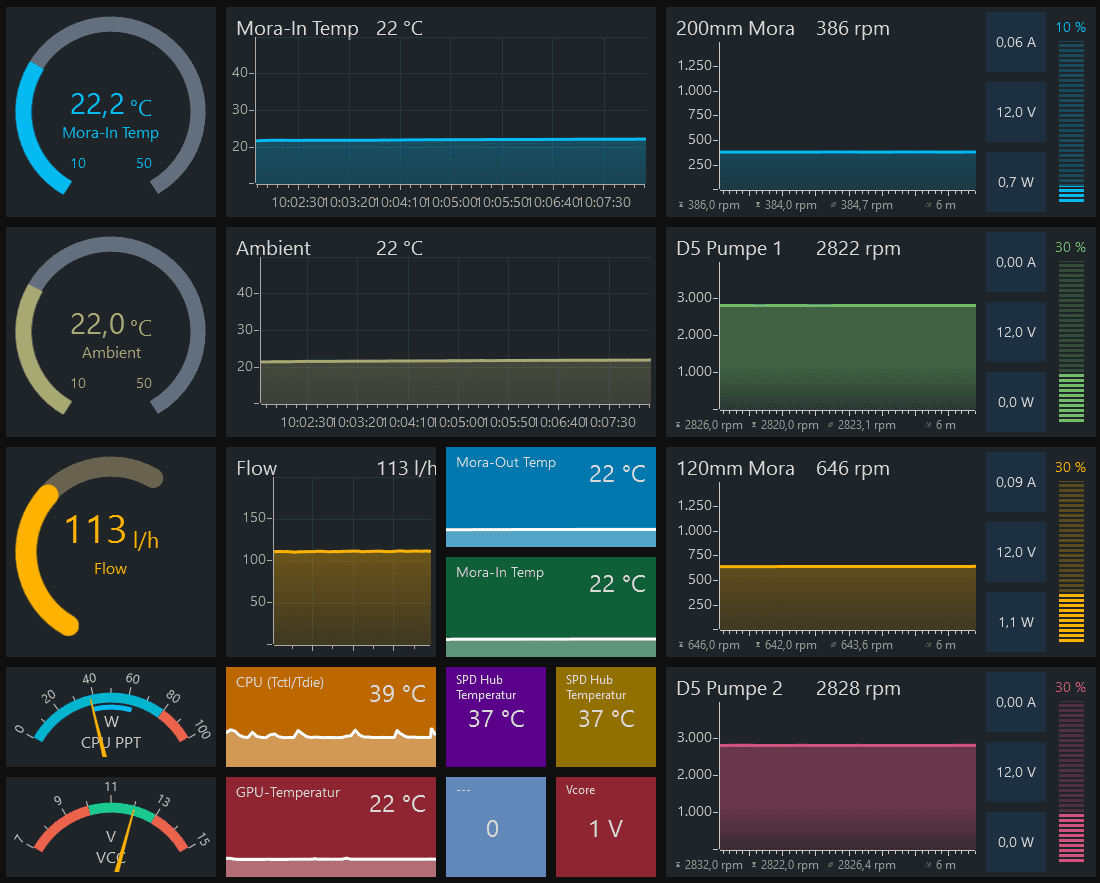This screenshot has width=1100, height=883.
Task: Click the light blue '---' tile showing 0
Action: 496,827
